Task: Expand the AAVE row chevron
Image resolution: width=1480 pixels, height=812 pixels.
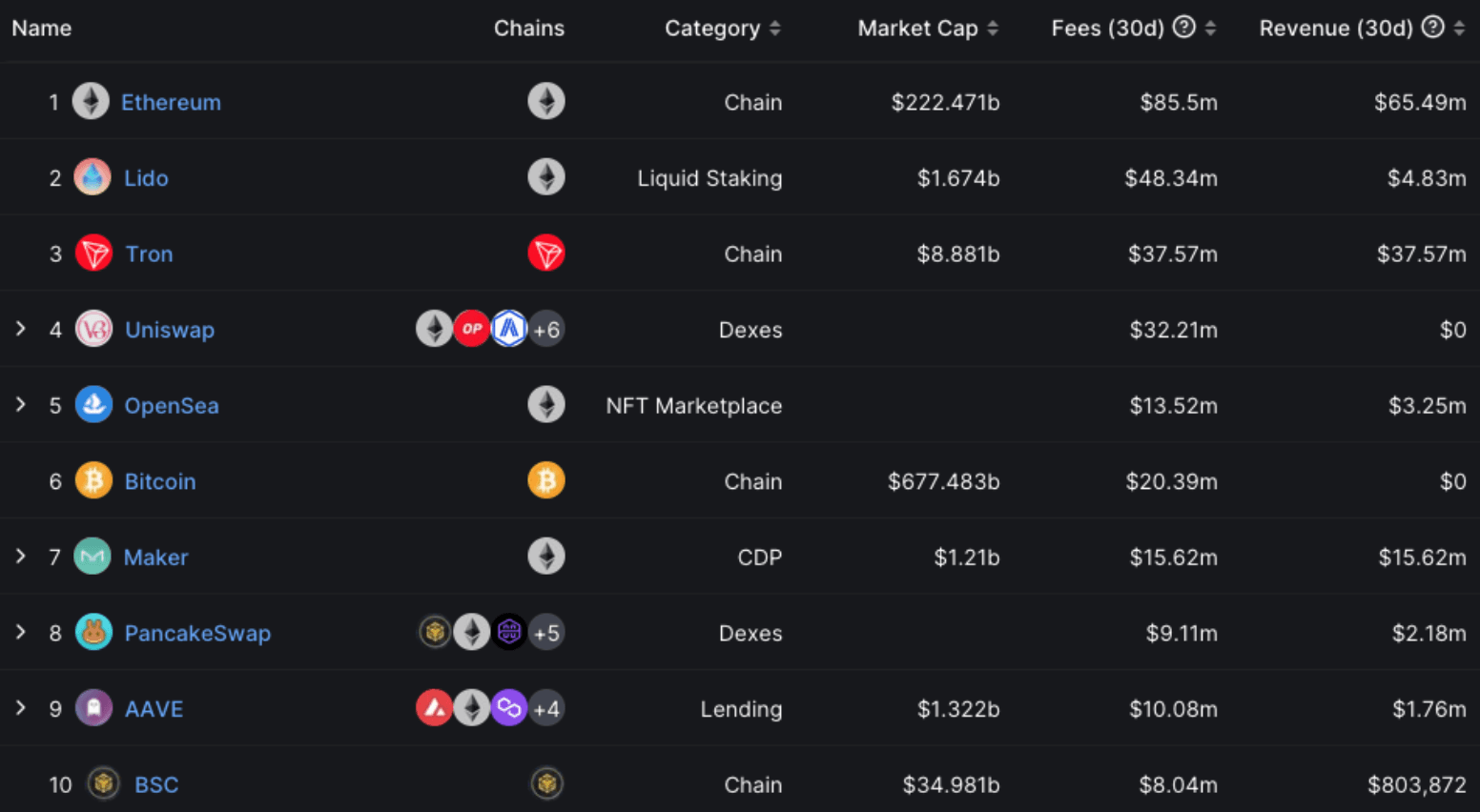Action: tap(21, 708)
